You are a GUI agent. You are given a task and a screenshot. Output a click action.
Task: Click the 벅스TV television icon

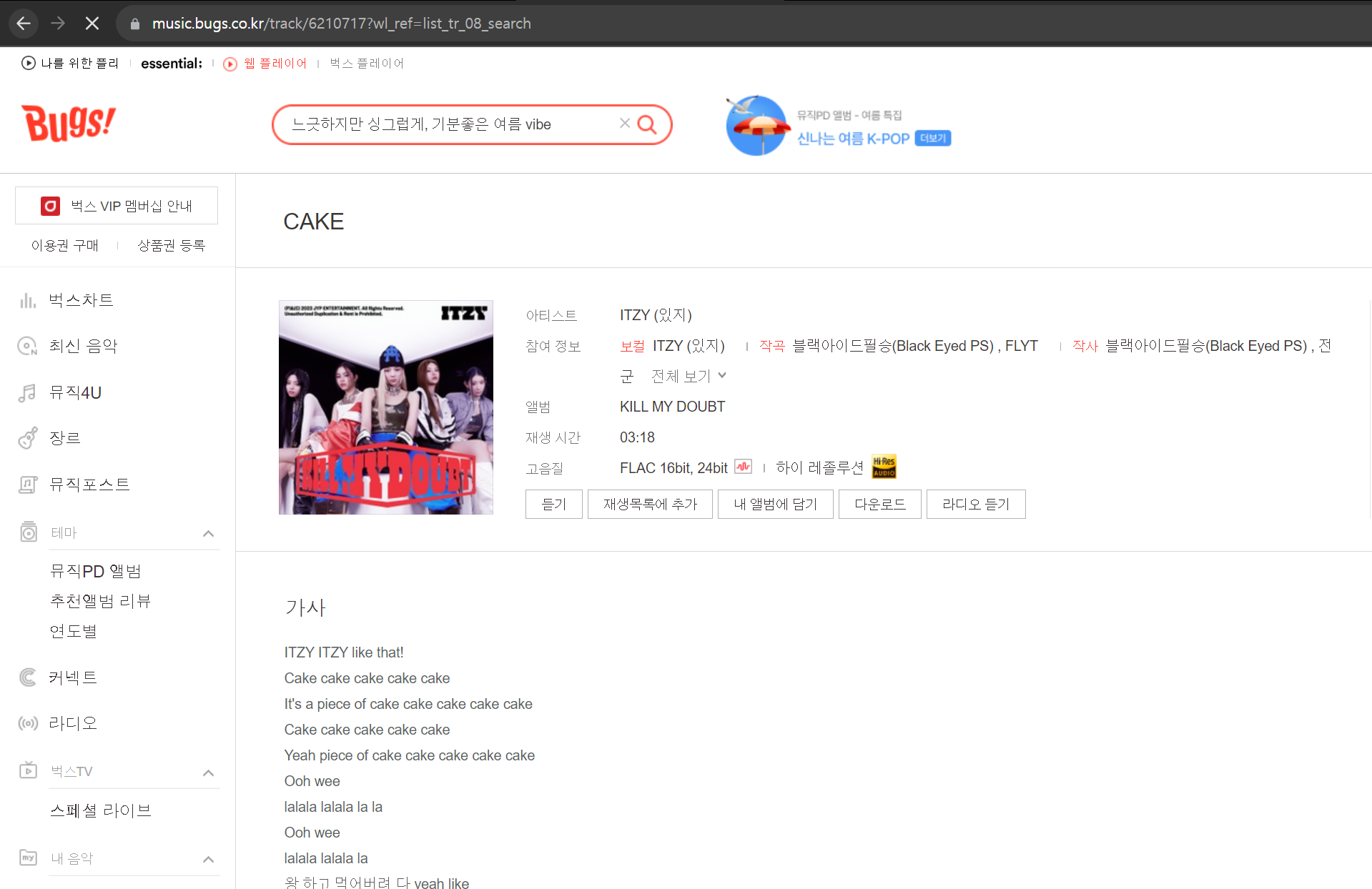pyautogui.click(x=28, y=770)
